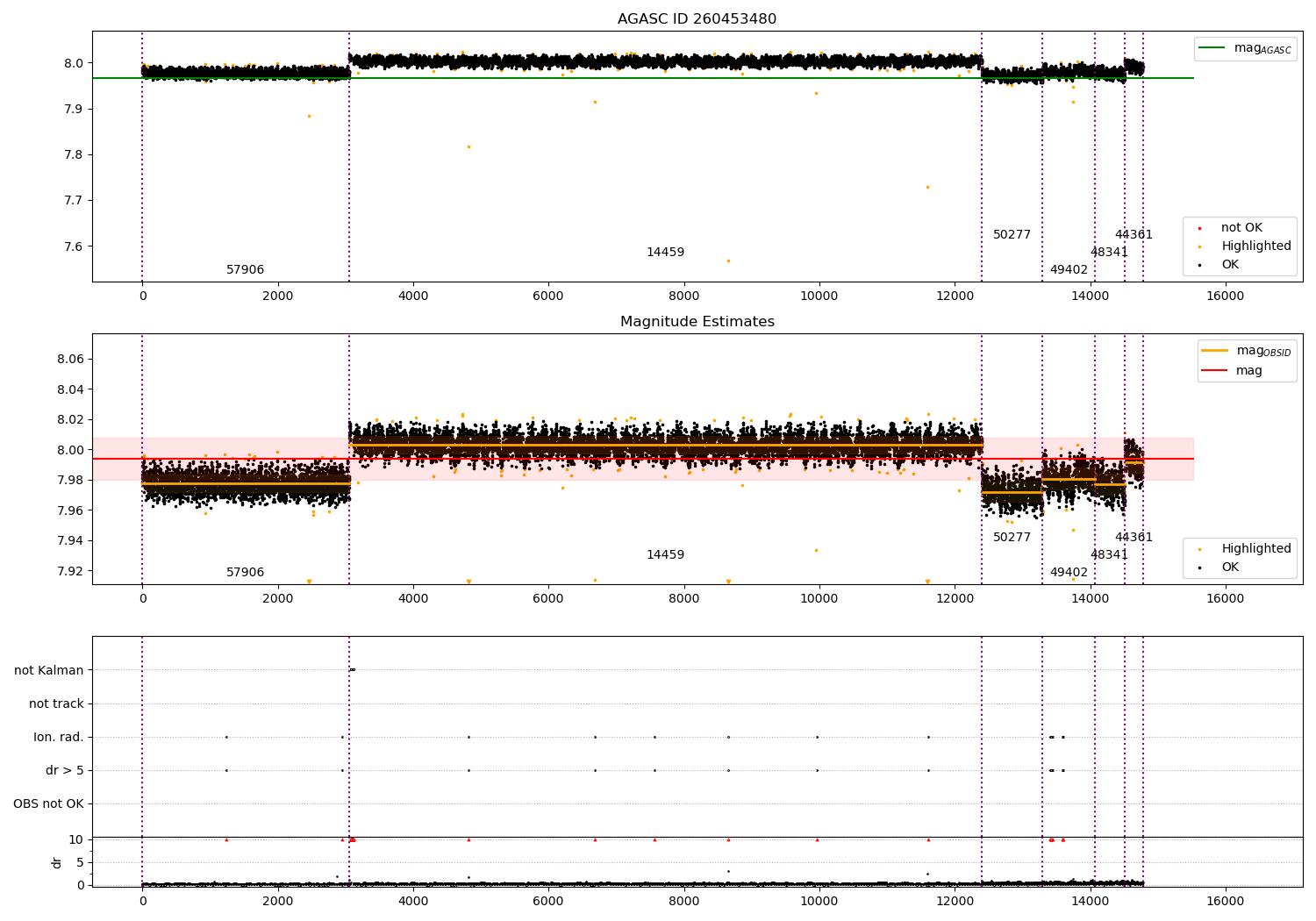
Task: Click obsid label 50277 in the Magnitude Estimates panel
Action: 1012,538
